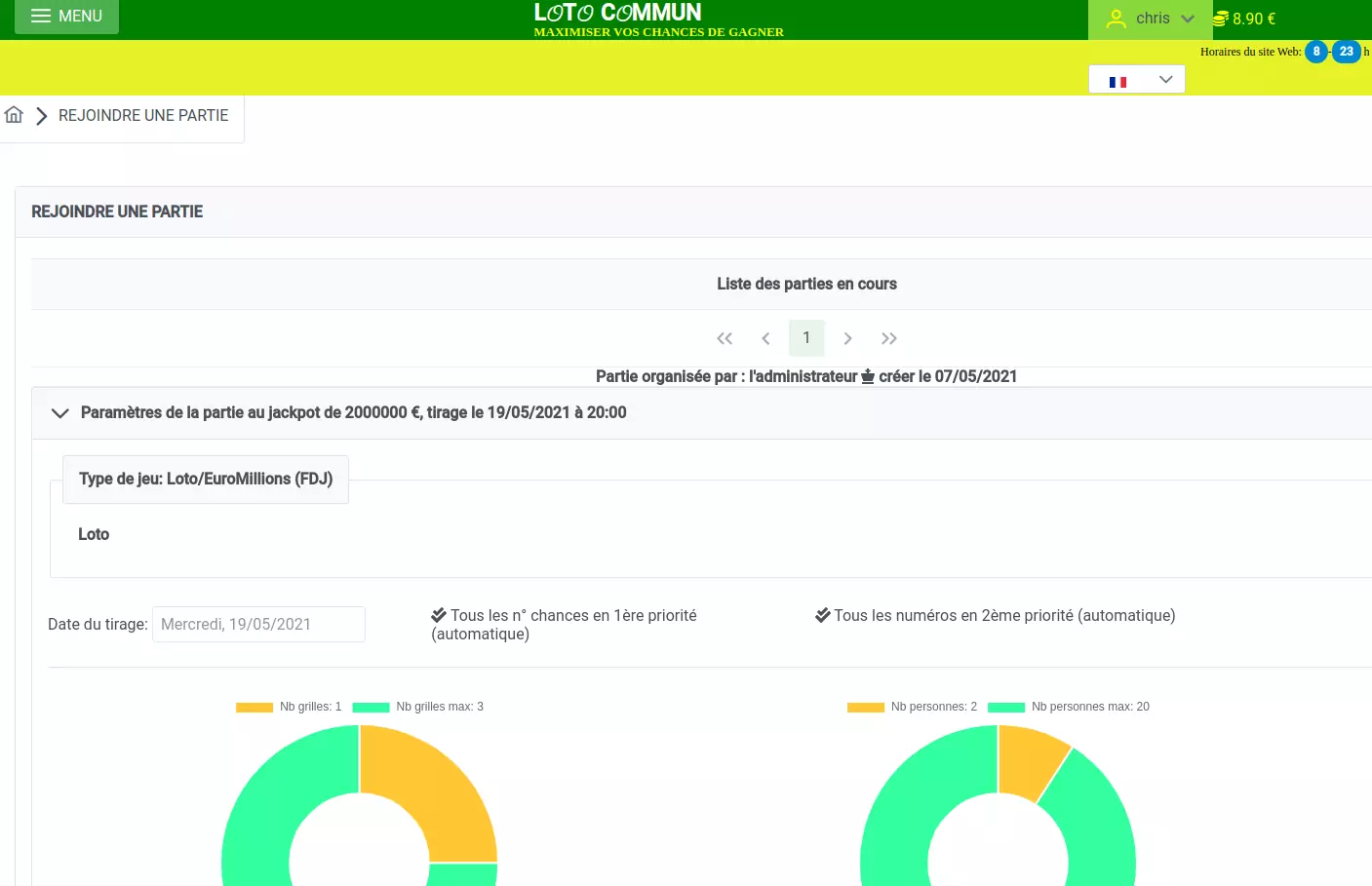This screenshot has width=1372, height=886.
Task: Select page 1 in the pagination
Action: (x=806, y=338)
